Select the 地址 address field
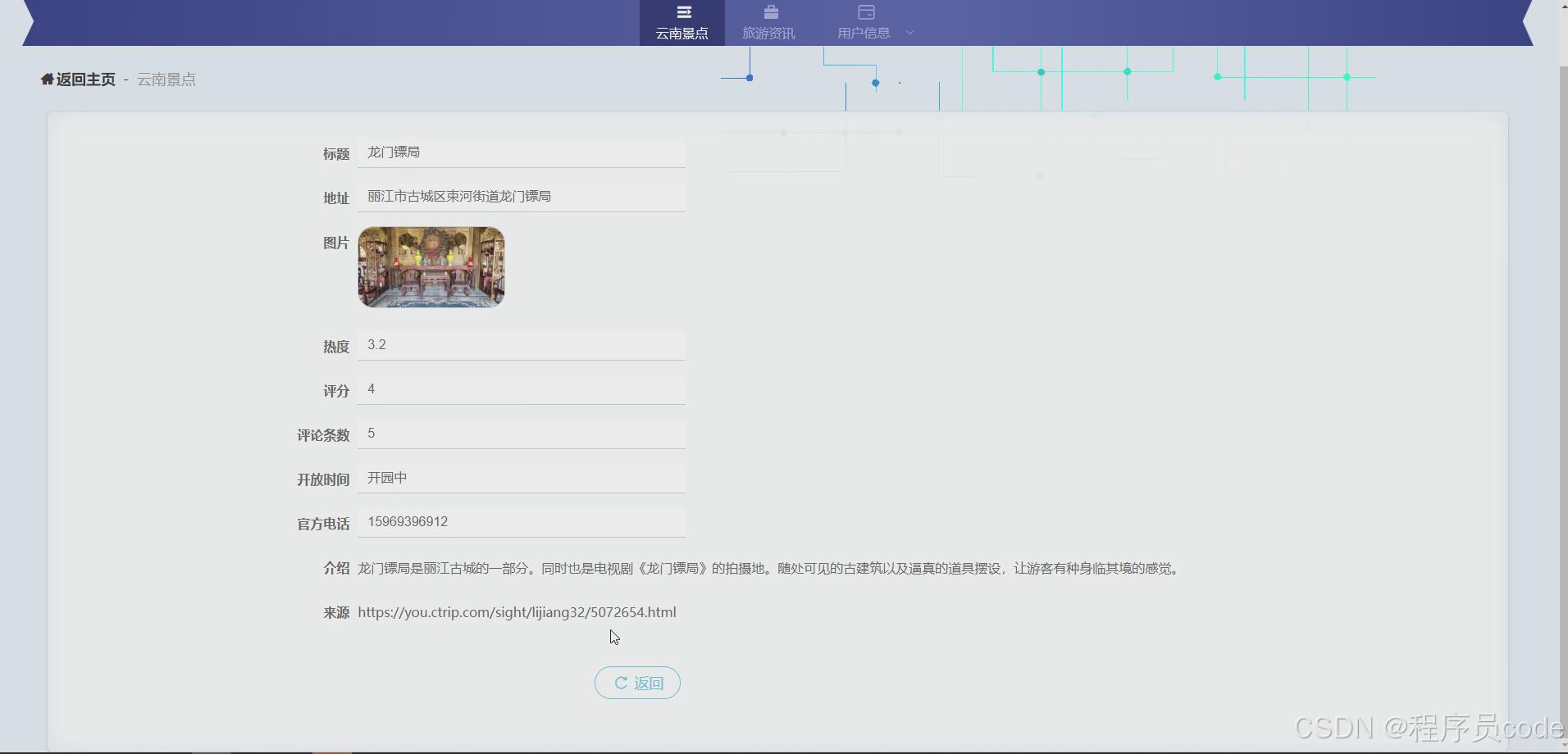The height and width of the screenshot is (754, 1568). coord(521,196)
